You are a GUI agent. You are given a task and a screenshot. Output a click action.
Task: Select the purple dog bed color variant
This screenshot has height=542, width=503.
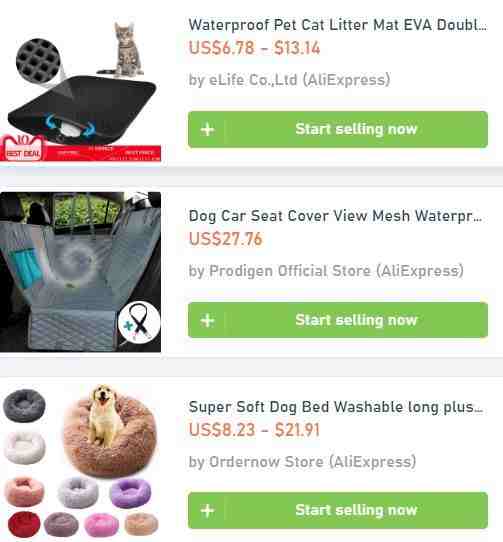[130, 493]
